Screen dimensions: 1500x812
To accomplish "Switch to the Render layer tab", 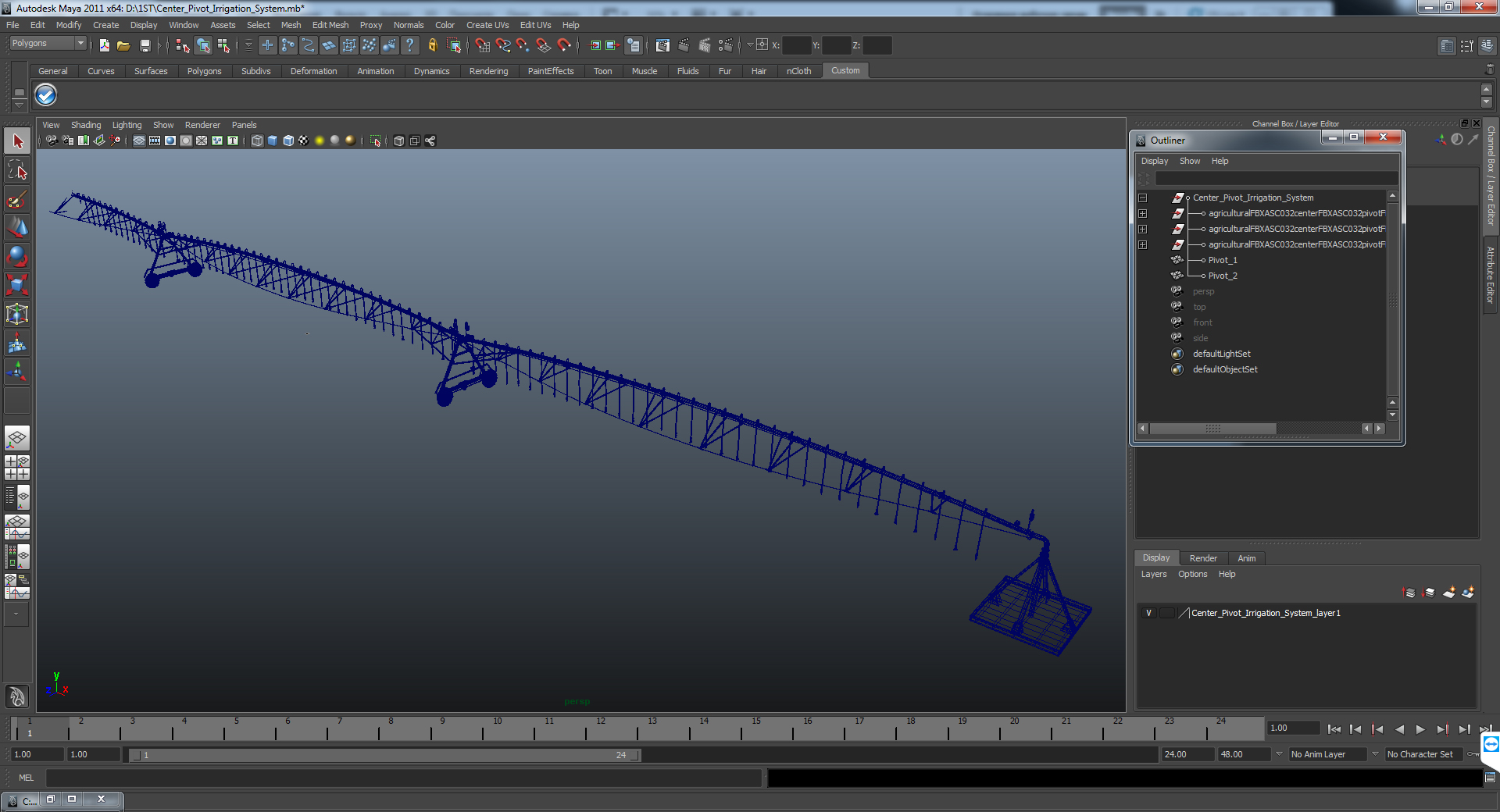I will (x=1203, y=558).
